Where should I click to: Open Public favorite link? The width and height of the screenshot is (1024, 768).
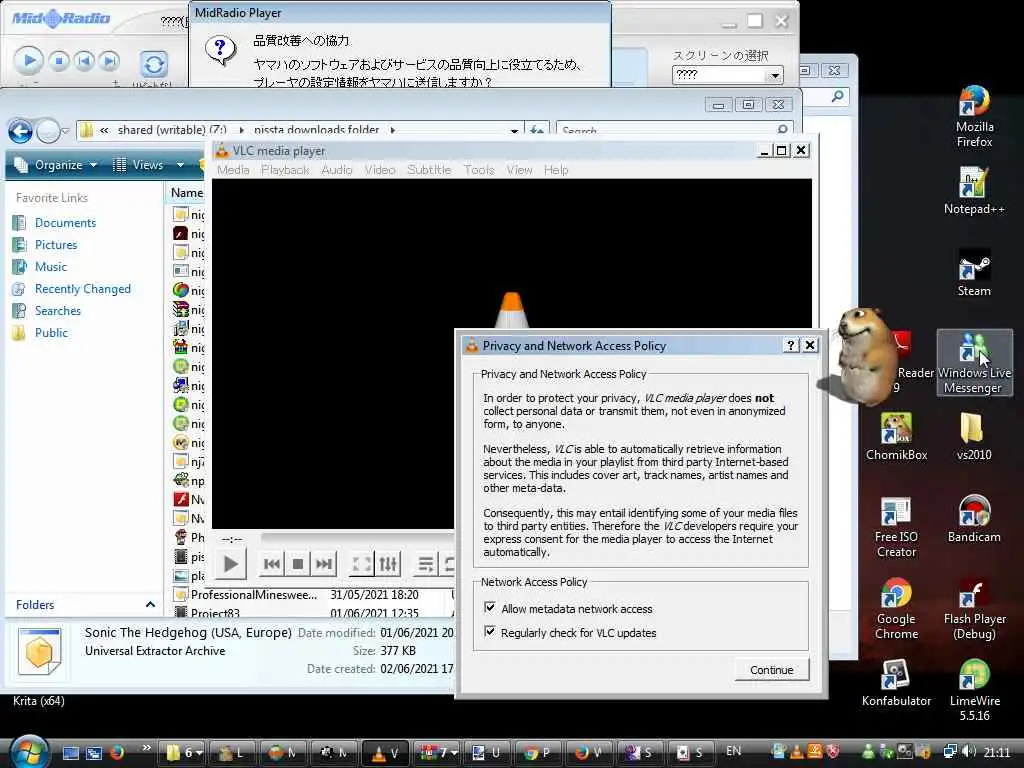tap(51, 332)
